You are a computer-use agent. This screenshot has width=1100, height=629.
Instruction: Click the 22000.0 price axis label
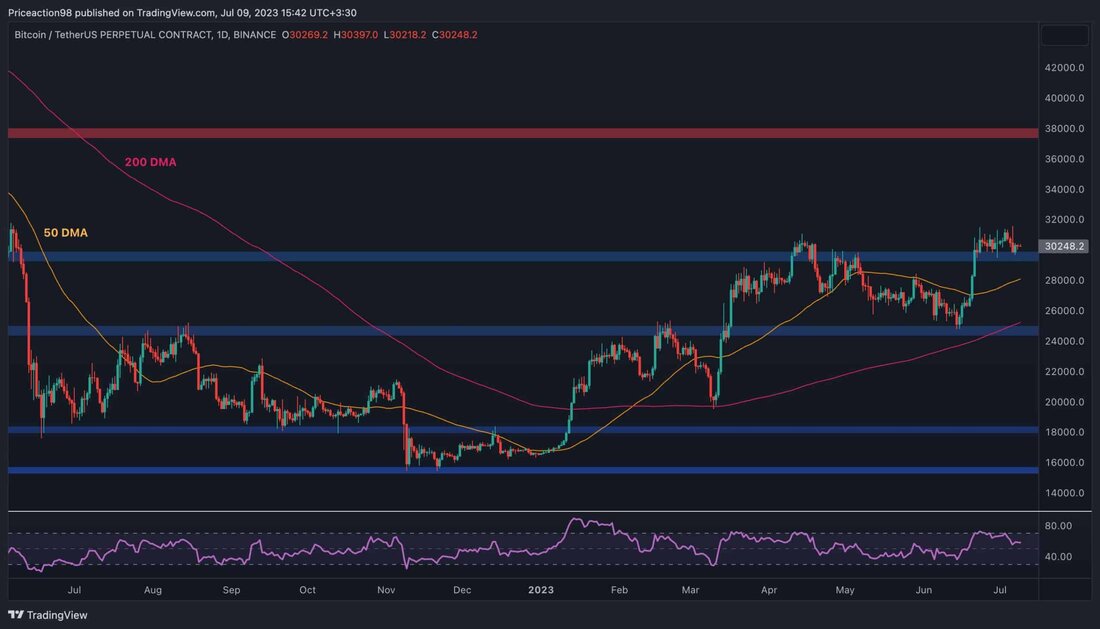coord(1064,372)
